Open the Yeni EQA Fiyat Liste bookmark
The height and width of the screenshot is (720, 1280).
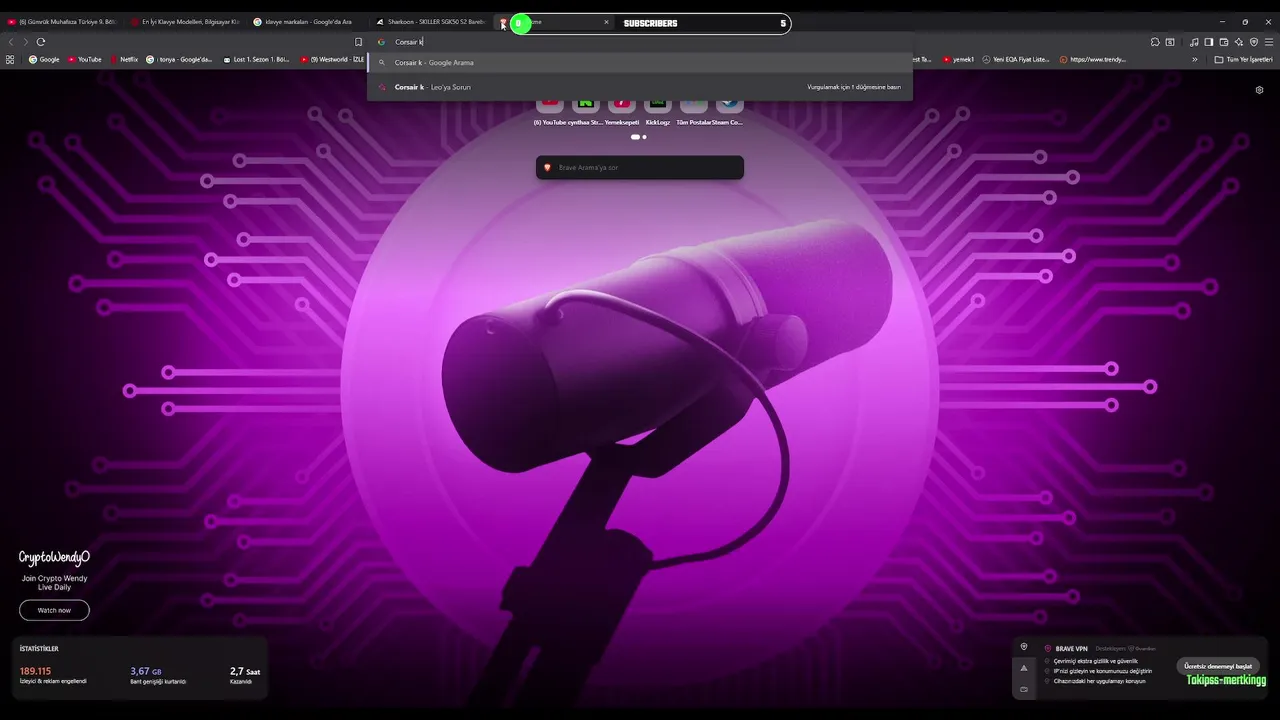[1016, 59]
